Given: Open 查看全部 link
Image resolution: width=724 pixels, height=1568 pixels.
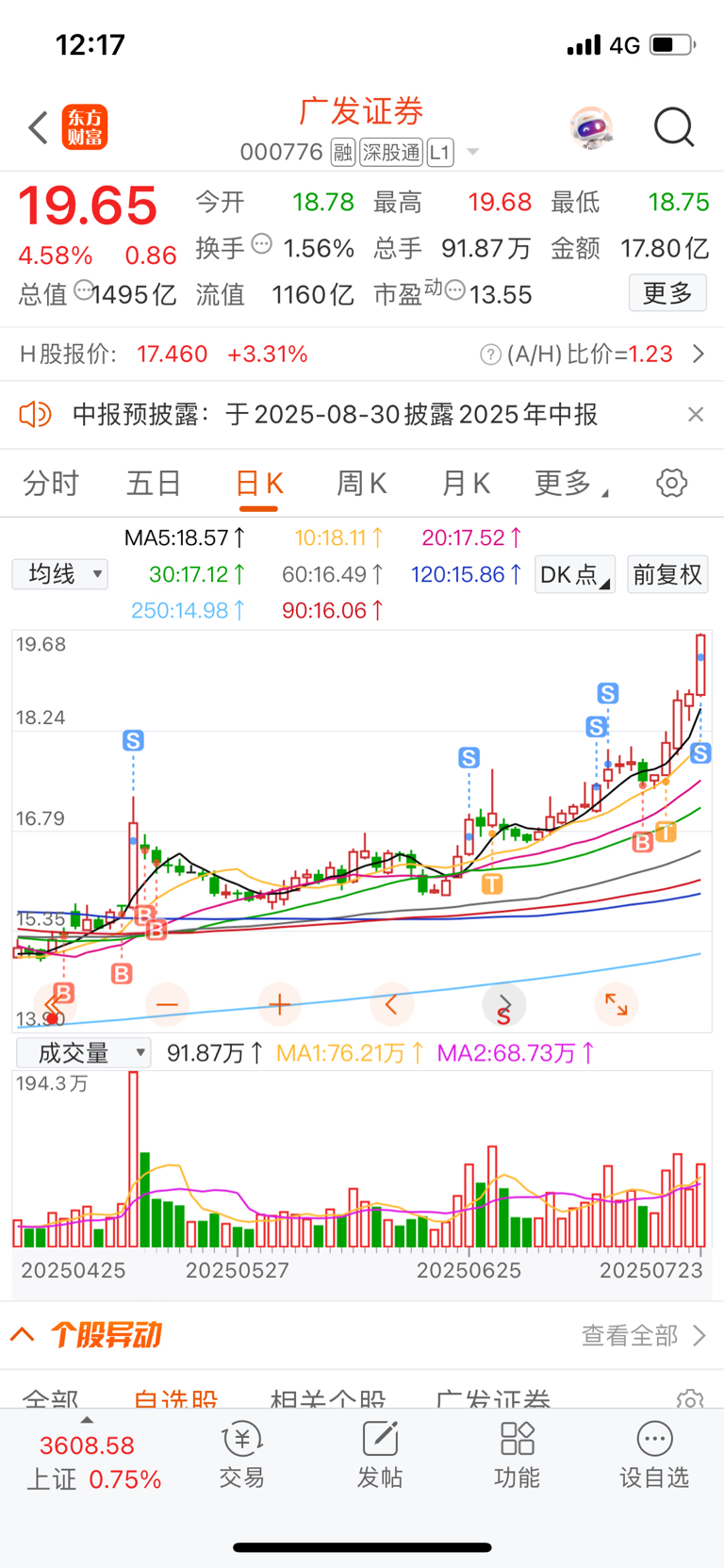Looking at the screenshot, I should [643, 1335].
